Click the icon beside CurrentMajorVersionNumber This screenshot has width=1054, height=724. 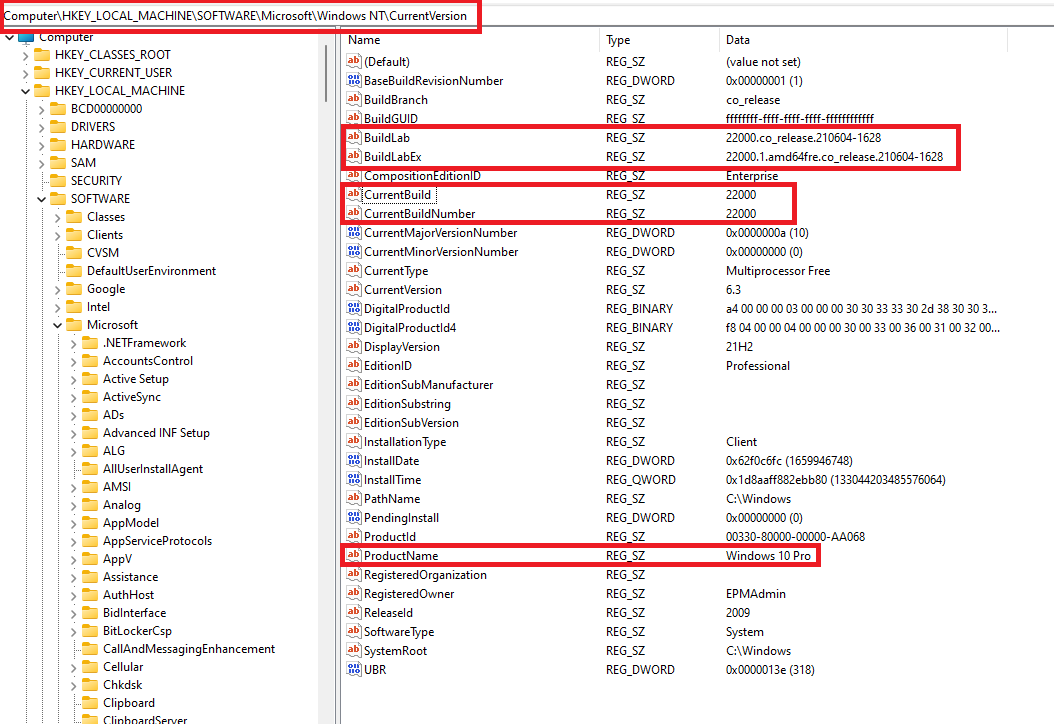click(x=353, y=233)
